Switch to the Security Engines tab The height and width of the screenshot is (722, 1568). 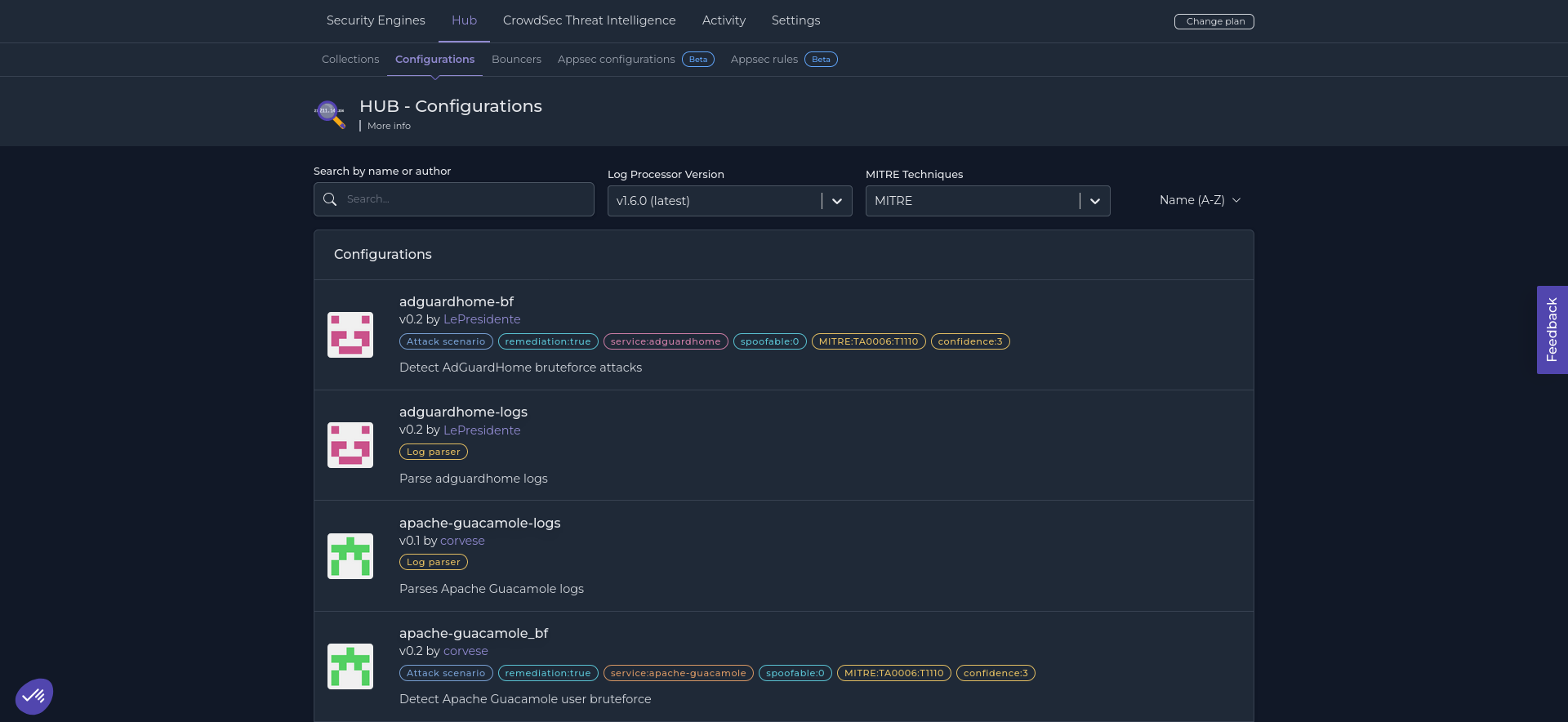(x=376, y=20)
